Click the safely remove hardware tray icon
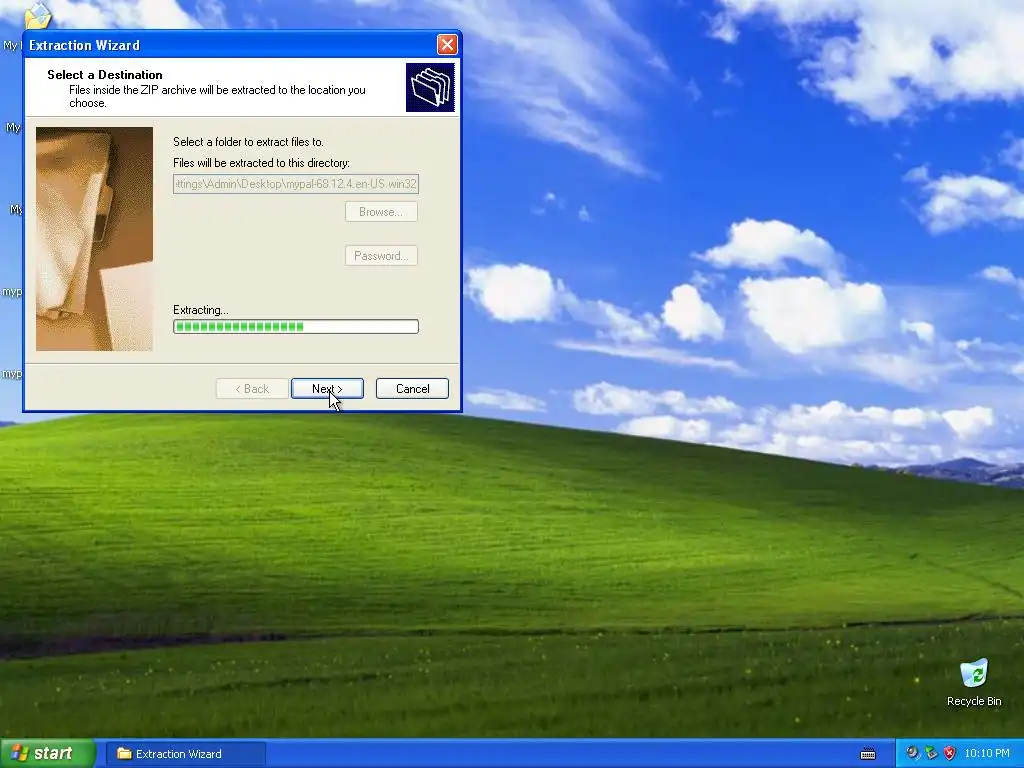The width and height of the screenshot is (1024, 768). 932,754
